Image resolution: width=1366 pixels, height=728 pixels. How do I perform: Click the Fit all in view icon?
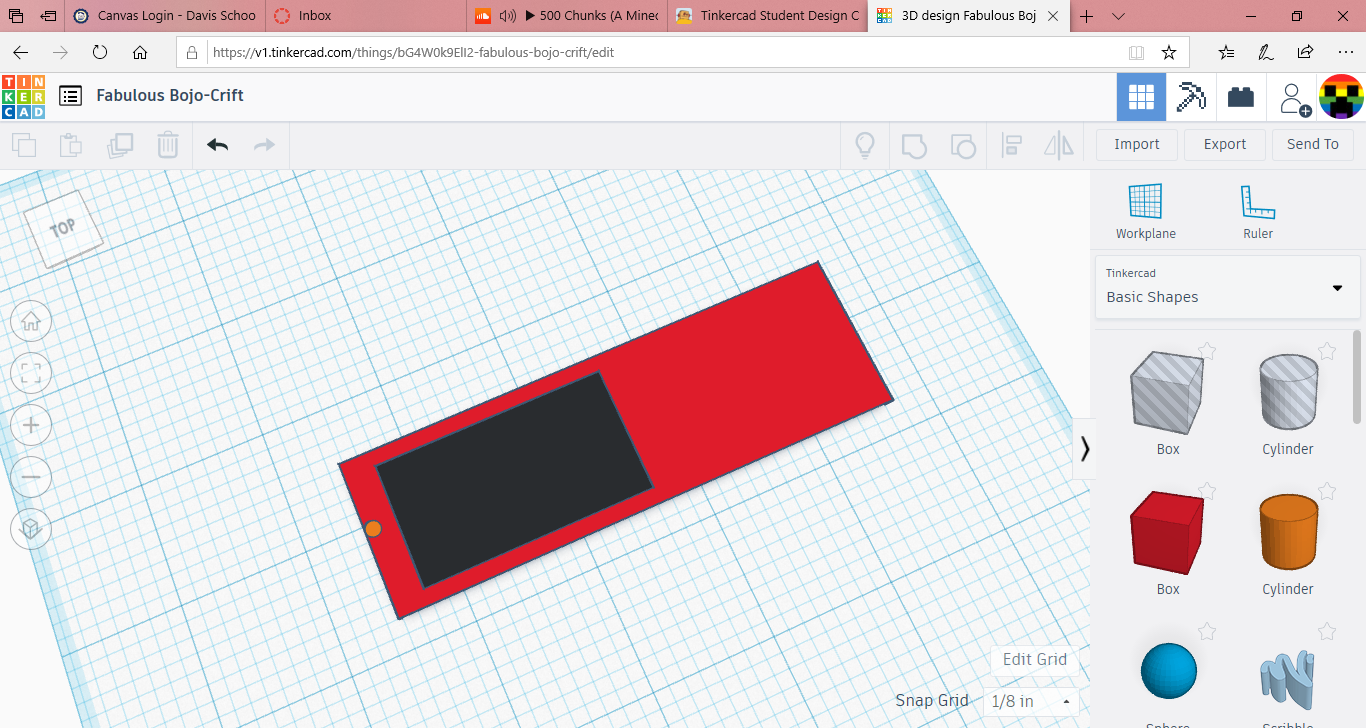[31, 374]
